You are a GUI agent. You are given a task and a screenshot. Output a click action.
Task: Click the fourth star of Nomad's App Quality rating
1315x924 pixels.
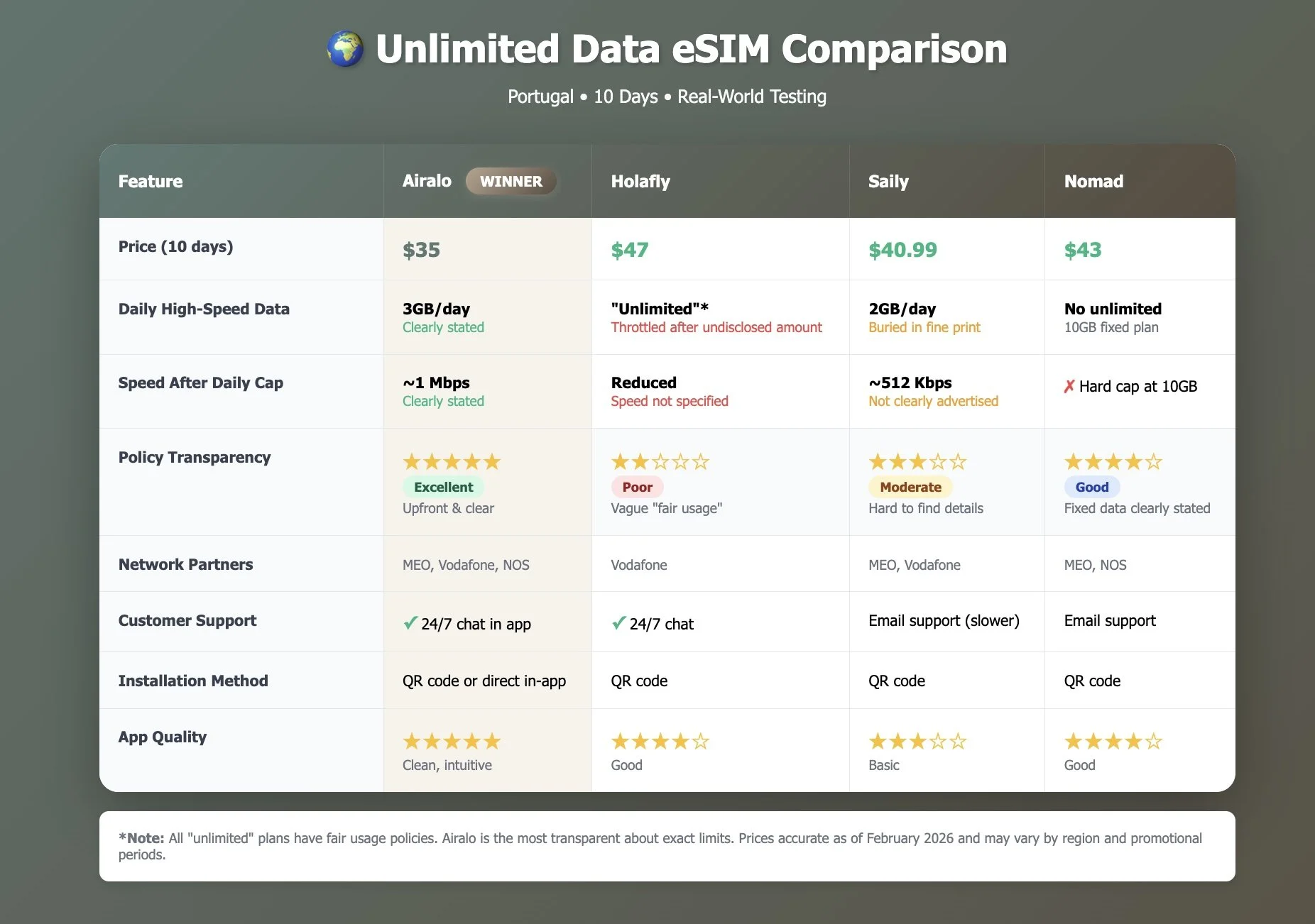click(x=1134, y=741)
